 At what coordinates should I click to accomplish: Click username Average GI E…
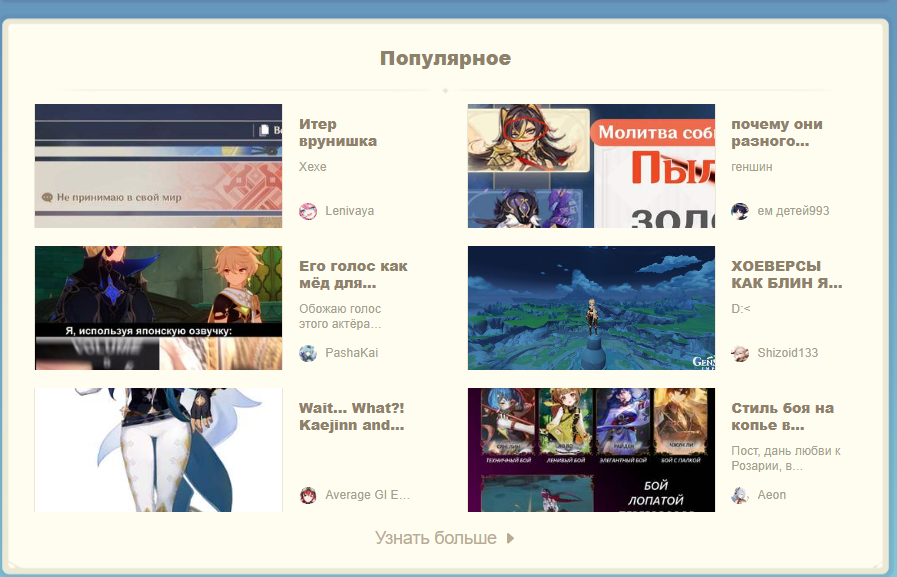(x=367, y=495)
